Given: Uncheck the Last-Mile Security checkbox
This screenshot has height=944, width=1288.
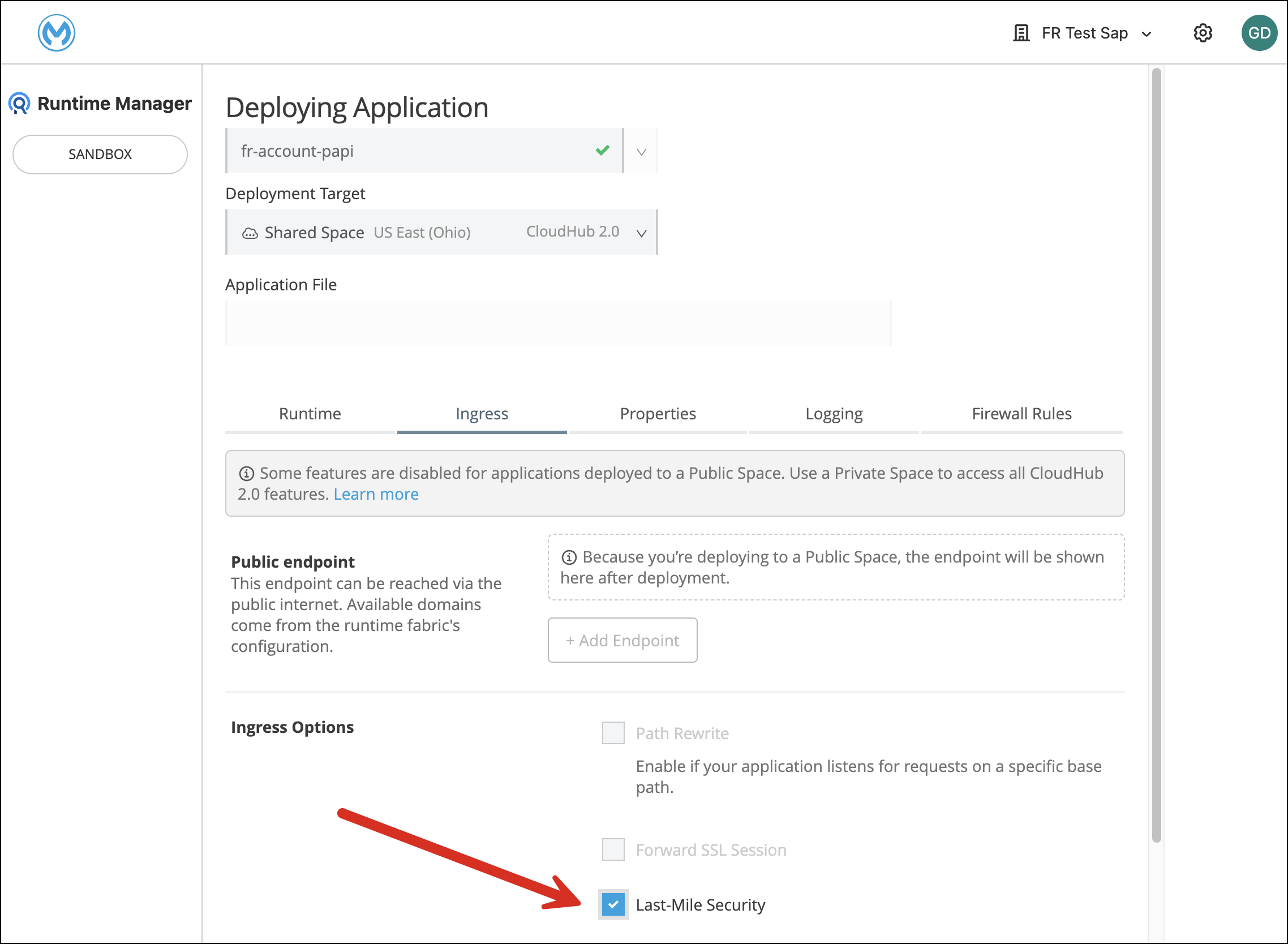Looking at the screenshot, I should (613, 904).
